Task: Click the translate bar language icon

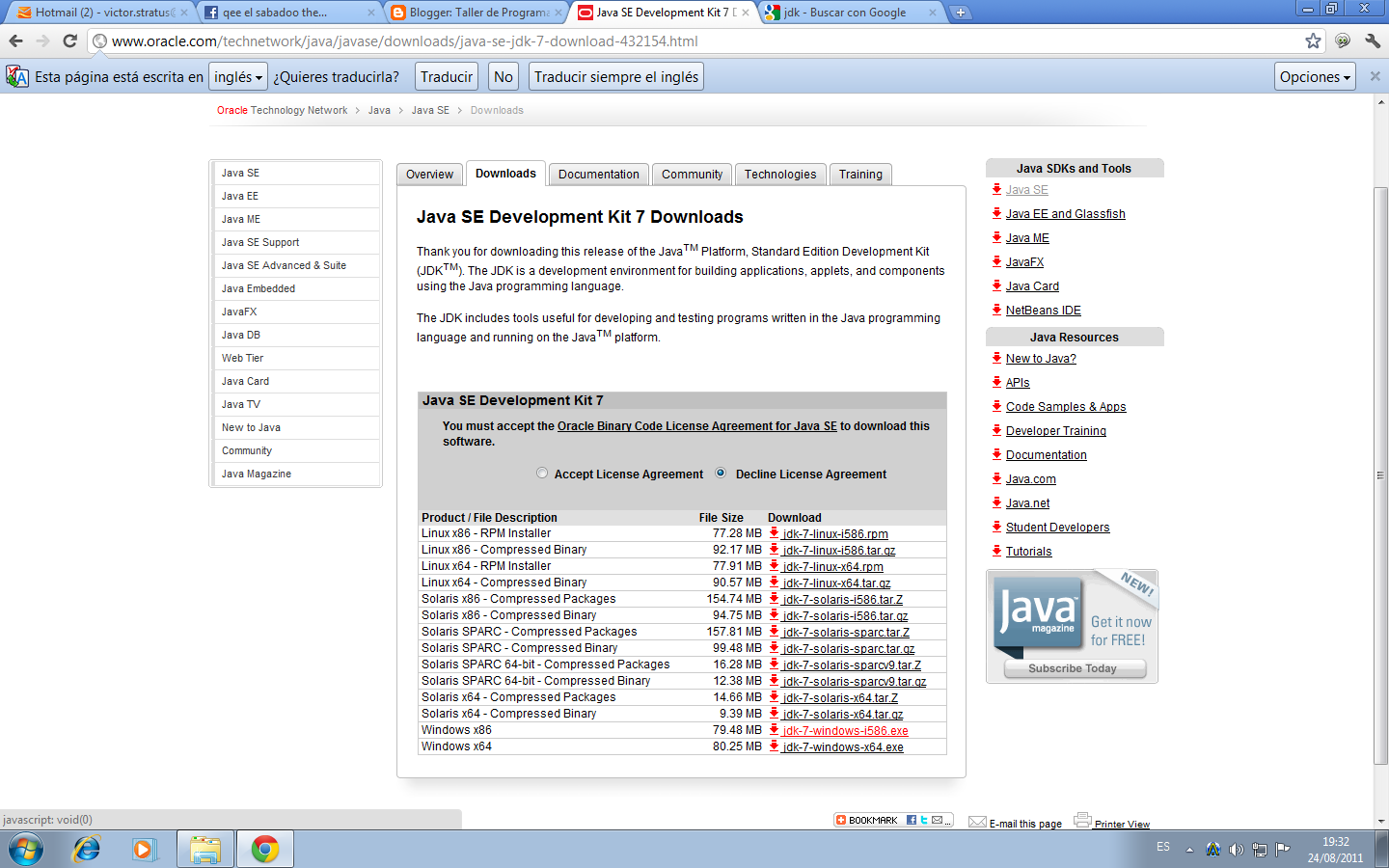Action: tap(17, 76)
